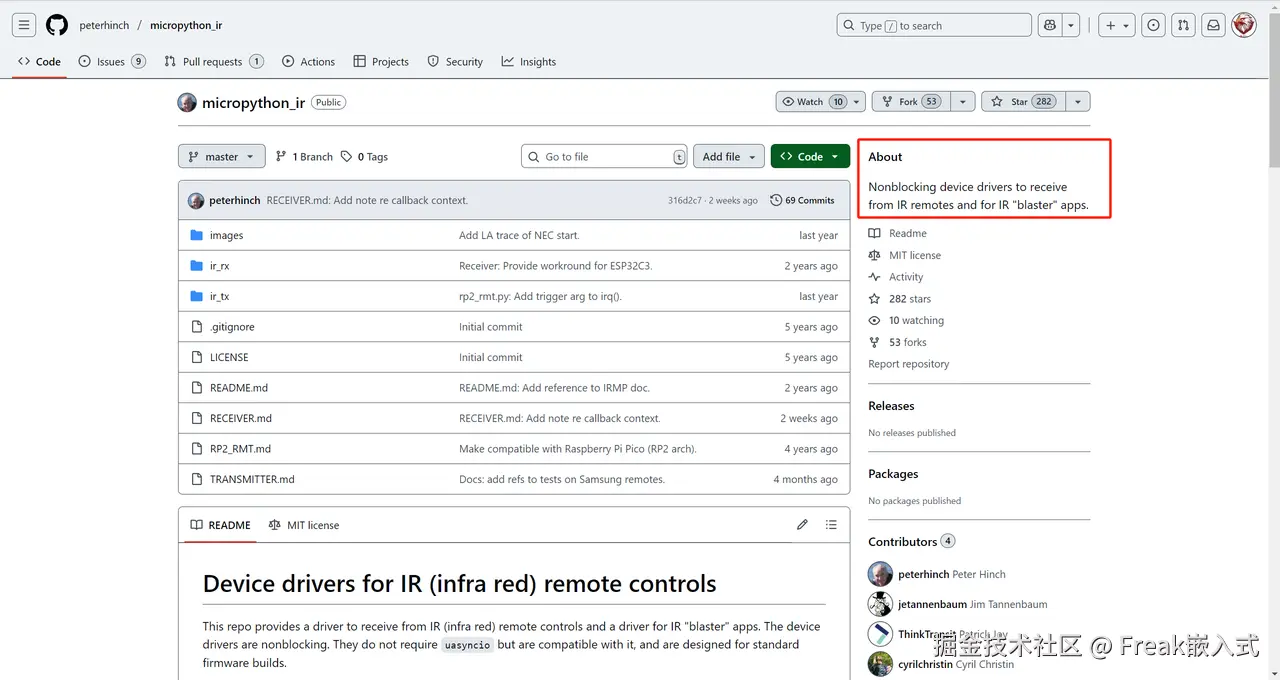Open the Pull requests tab
The height and width of the screenshot is (680, 1280).
tap(213, 61)
